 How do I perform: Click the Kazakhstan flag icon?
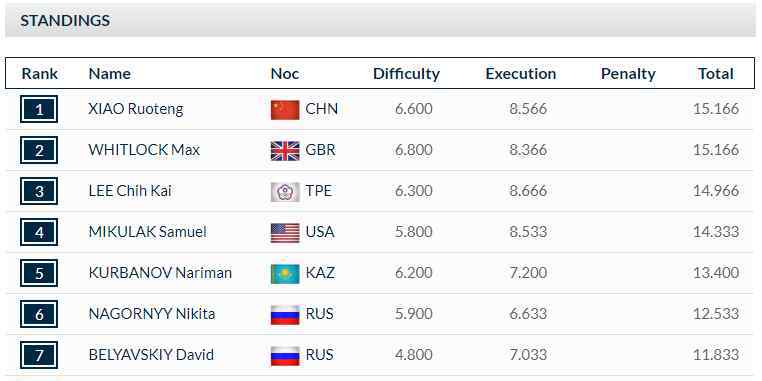tap(285, 274)
